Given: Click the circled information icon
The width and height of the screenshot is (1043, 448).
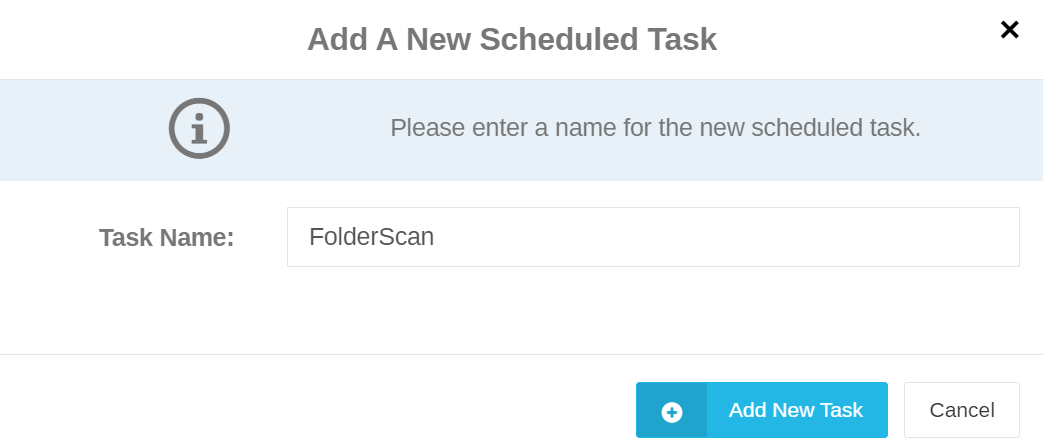Looking at the screenshot, I should tap(199, 128).
